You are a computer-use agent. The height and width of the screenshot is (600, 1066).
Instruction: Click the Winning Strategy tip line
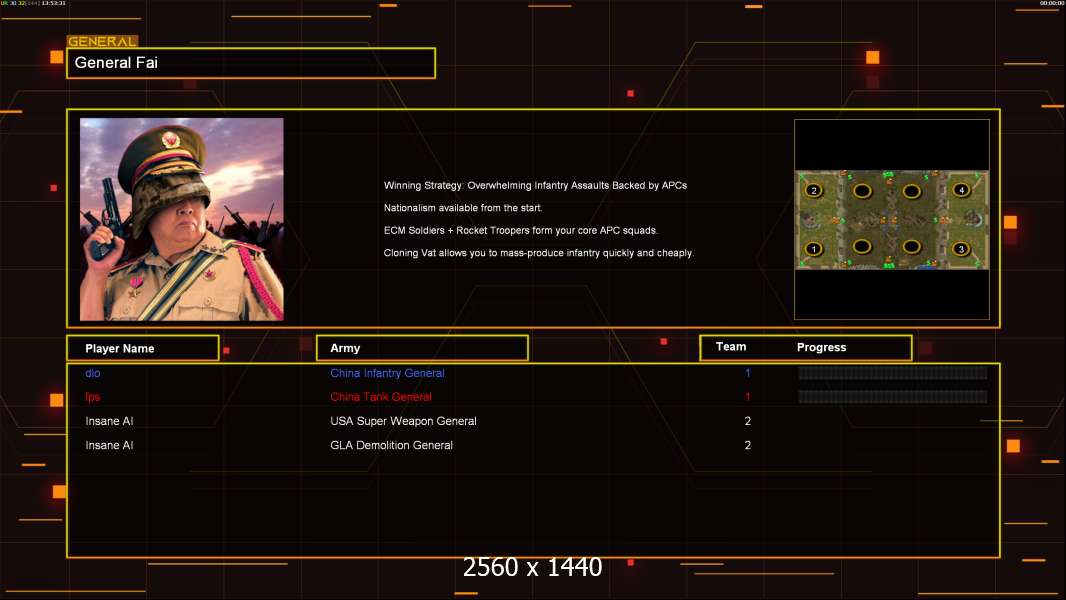pos(535,186)
